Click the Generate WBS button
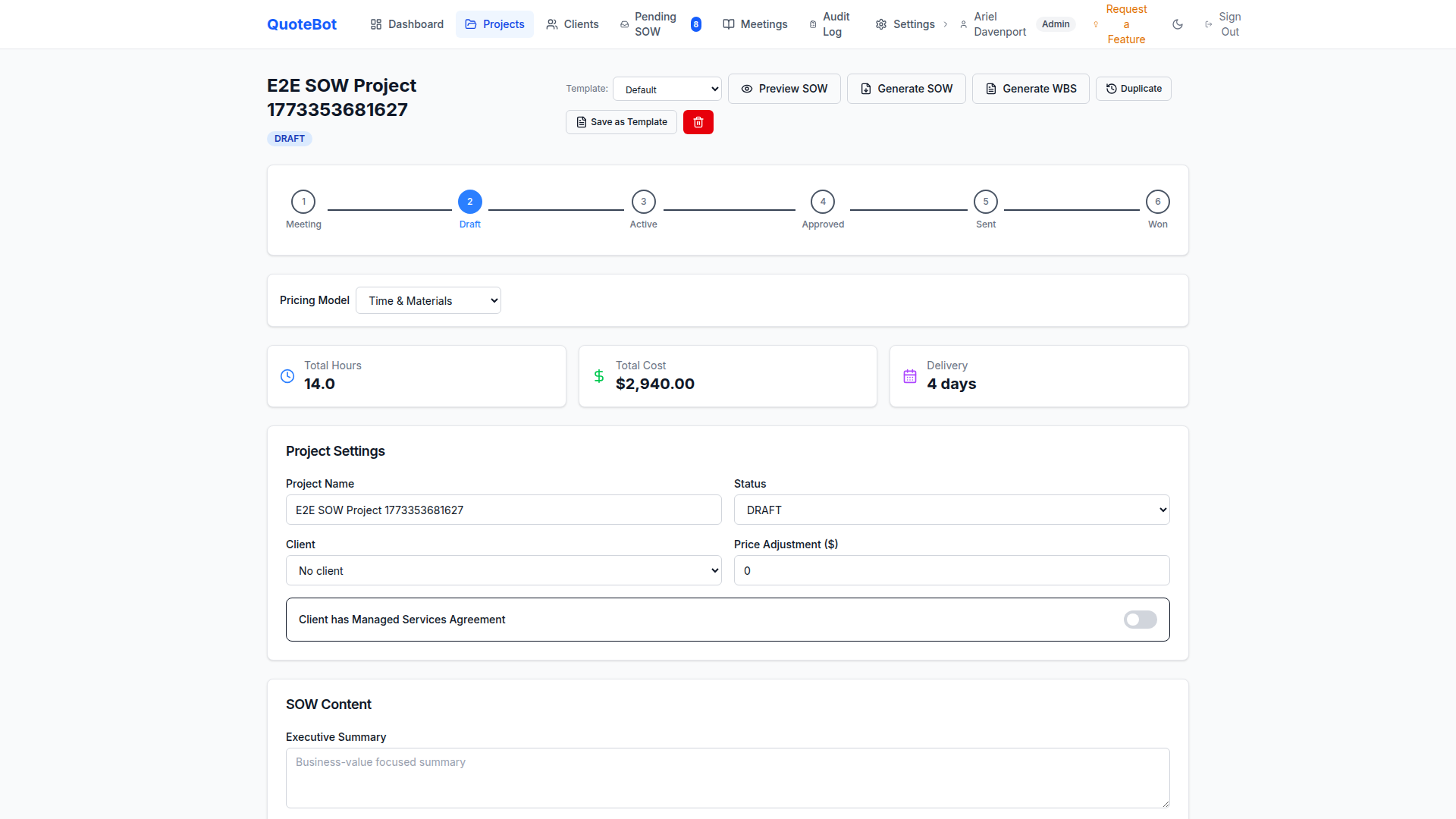 coord(1030,89)
